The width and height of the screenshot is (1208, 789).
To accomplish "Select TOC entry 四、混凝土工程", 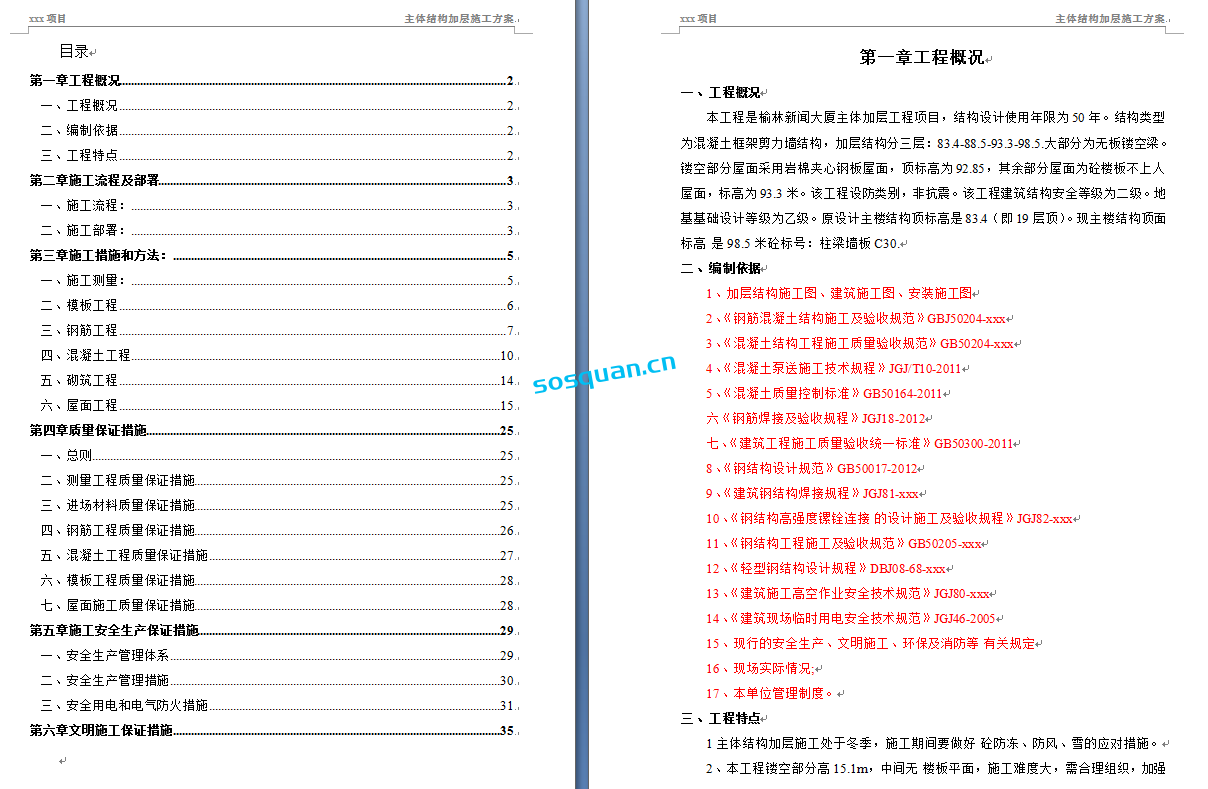I will coord(85,356).
